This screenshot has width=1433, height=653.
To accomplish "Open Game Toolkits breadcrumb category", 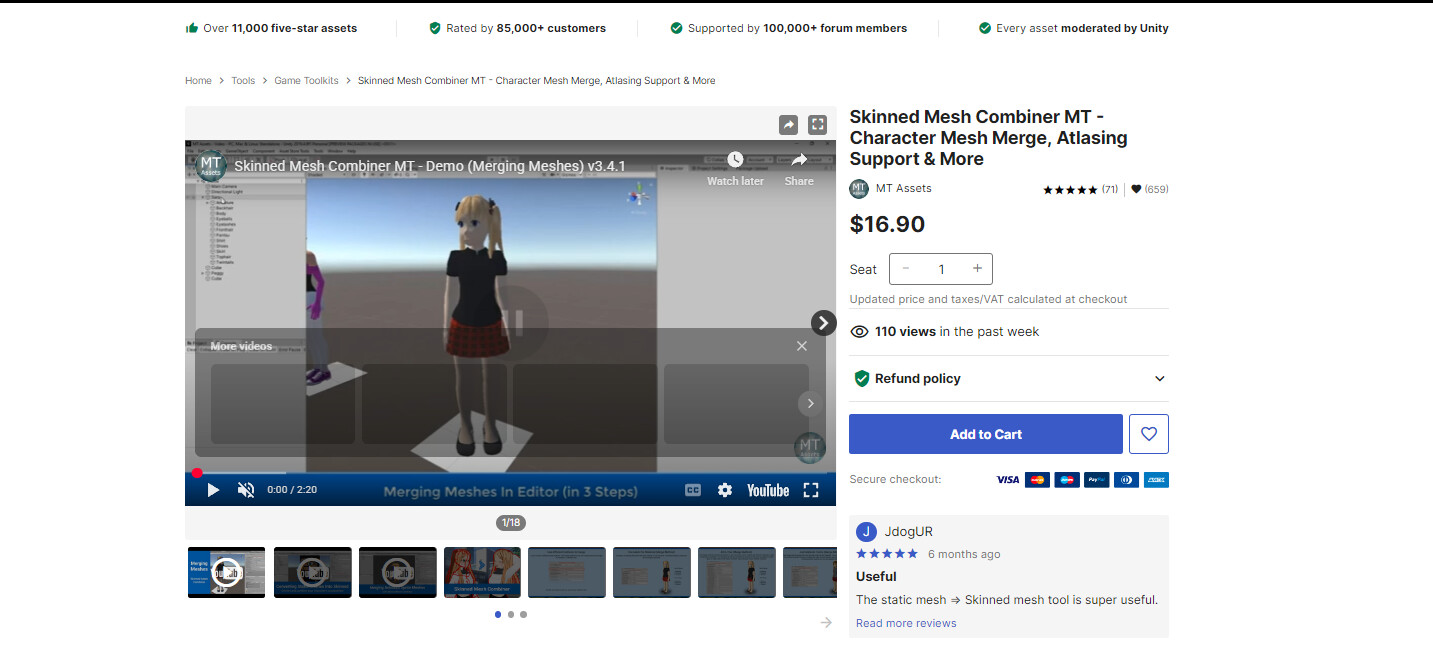I will tap(306, 81).
